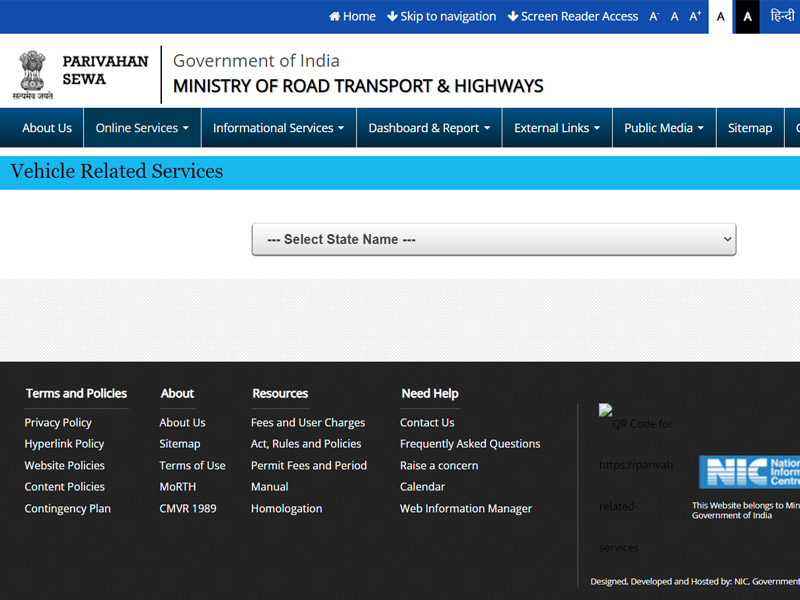
Task: Click the QR code image
Action: coord(606,411)
